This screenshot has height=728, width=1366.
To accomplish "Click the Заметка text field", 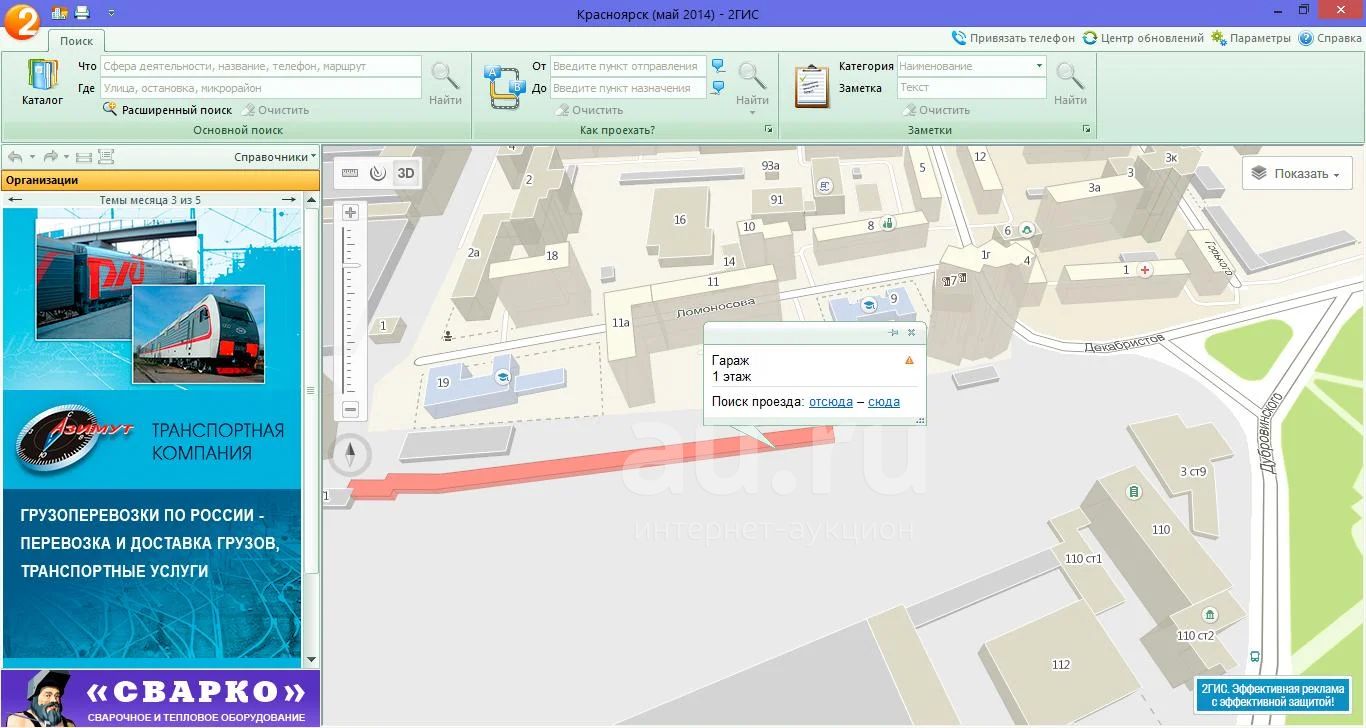I will tap(971, 88).
